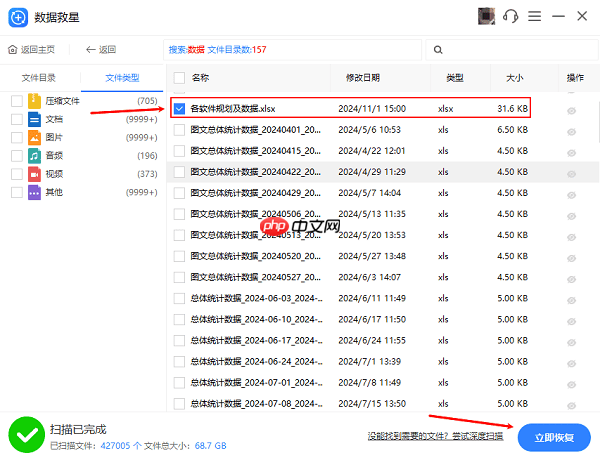Screen dimensions: 600x453
Task: Open the hamburger menu icon
Action: click(x=535, y=16)
